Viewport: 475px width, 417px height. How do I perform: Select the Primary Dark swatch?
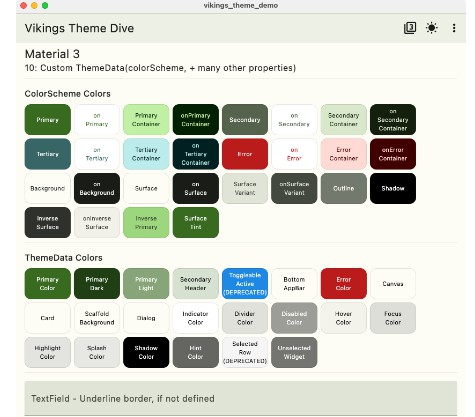pyautogui.click(x=97, y=284)
